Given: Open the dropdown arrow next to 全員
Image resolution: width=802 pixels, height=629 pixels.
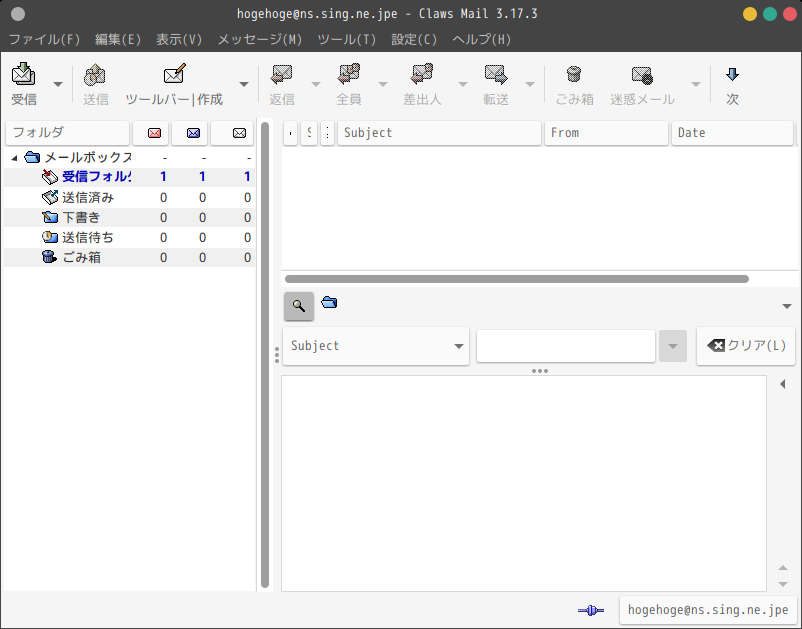Looking at the screenshot, I should tap(383, 84).
